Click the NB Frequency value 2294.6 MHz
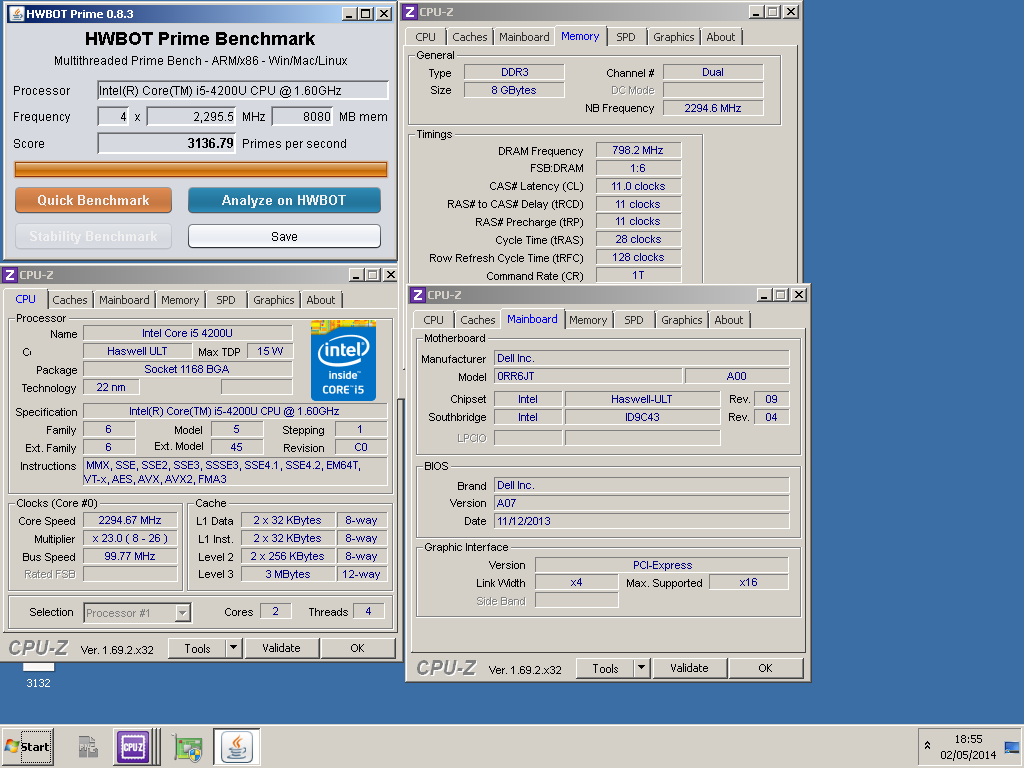This screenshot has height=768, width=1024. click(712, 108)
